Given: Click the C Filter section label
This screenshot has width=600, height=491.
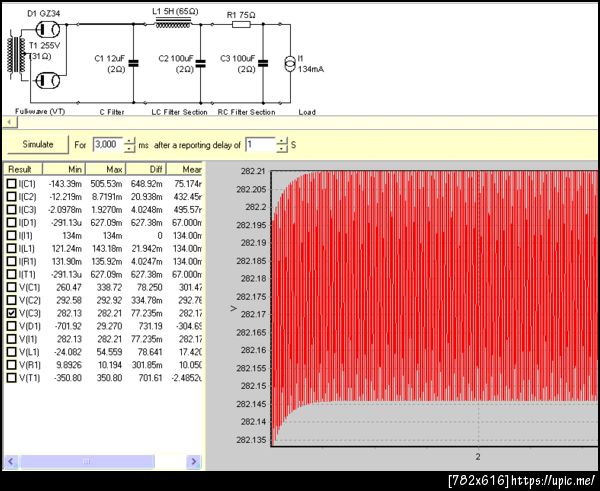Looking at the screenshot, I should pos(112,112).
